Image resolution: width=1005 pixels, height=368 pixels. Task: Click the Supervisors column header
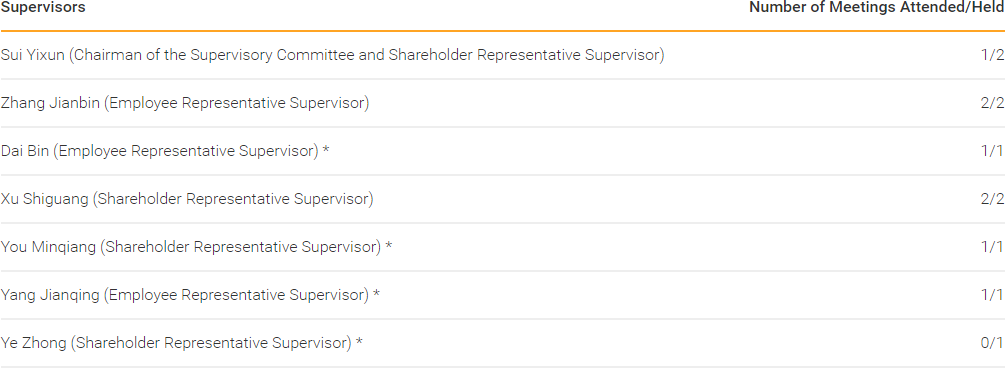[x=42, y=8]
